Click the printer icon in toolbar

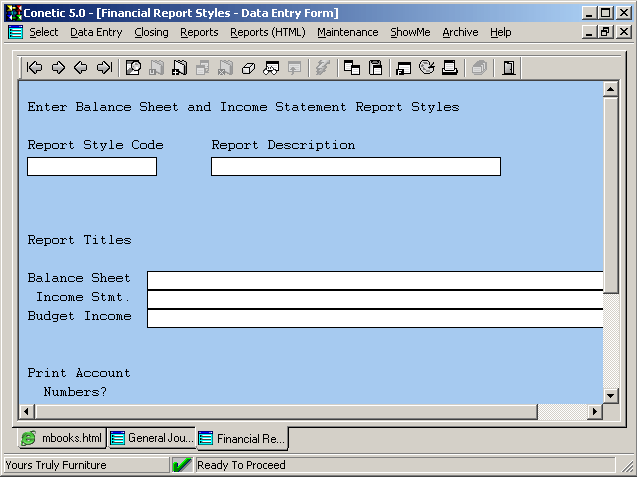coord(450,68)
